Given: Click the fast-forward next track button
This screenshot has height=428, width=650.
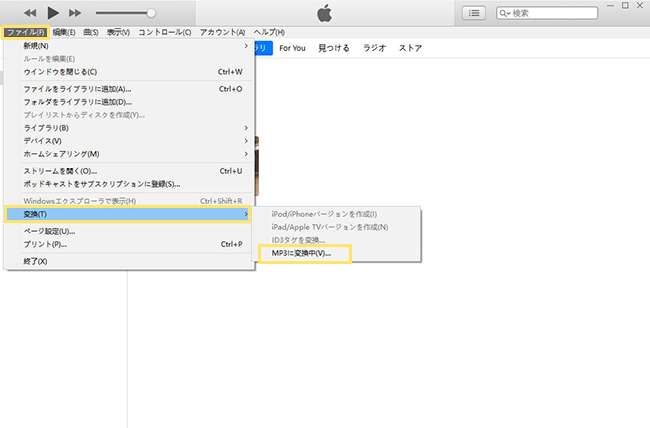Looking at the screenshot, I should [x=75, y=13].
